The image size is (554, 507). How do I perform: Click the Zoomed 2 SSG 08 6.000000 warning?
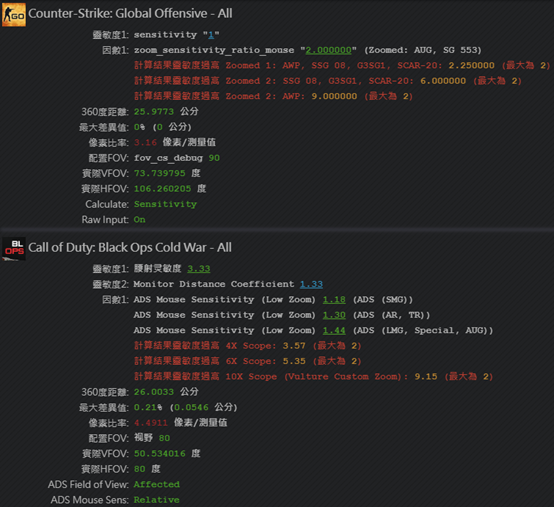click(x=328, y=81)
